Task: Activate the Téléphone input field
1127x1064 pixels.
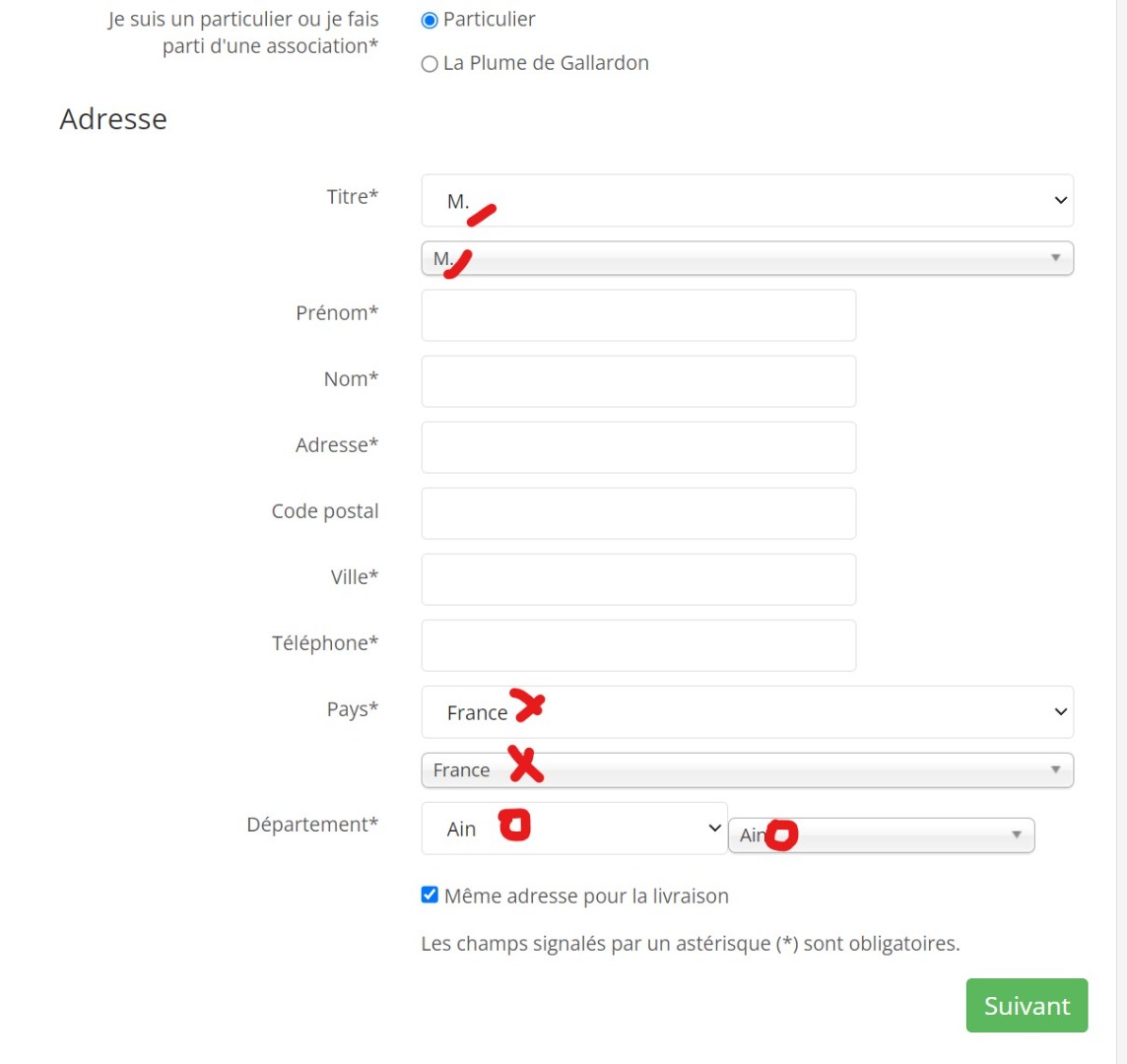Action: click(x=638, y=645)
